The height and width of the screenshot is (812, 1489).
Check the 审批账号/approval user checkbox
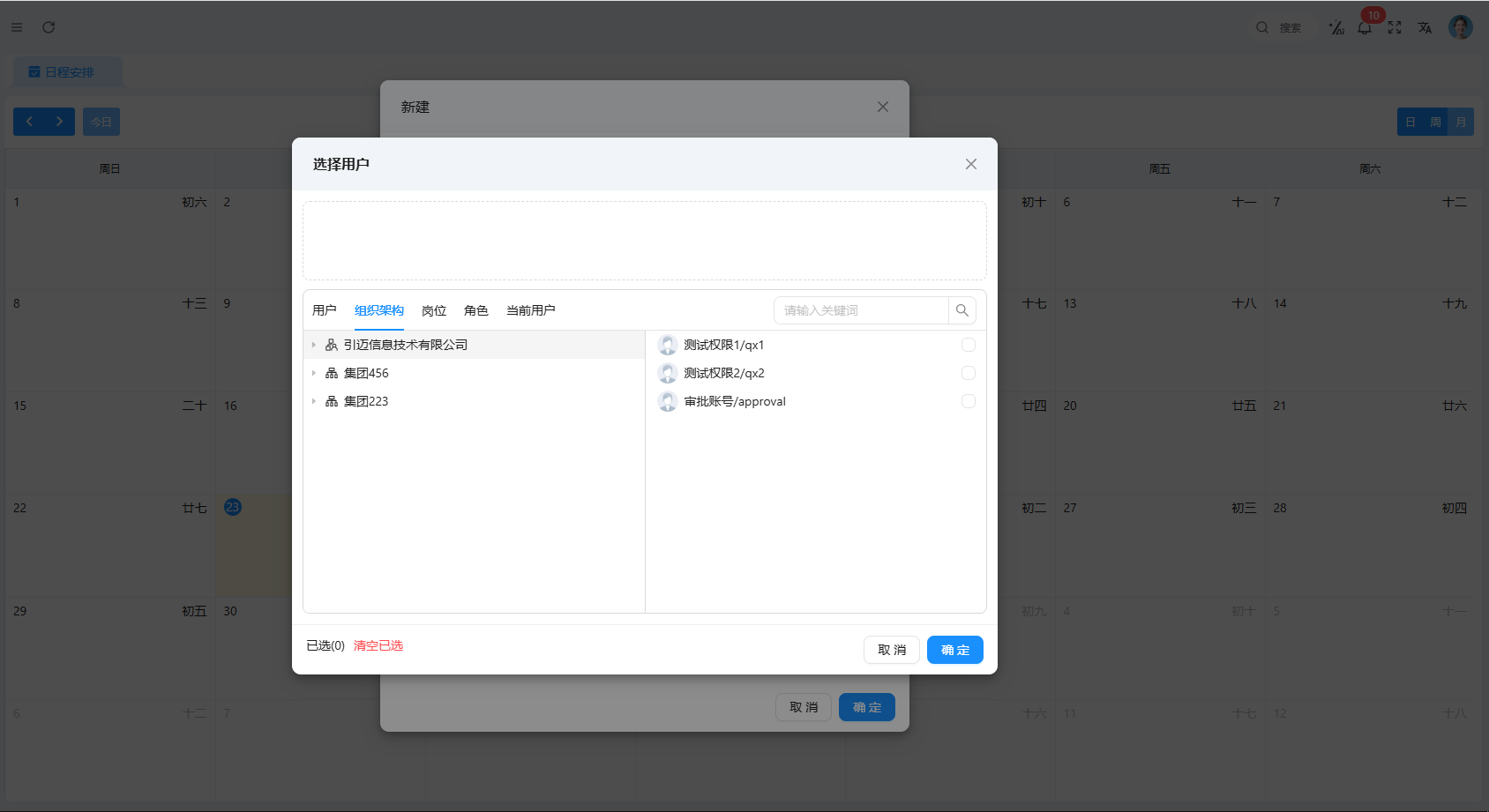pyautogui.click(x=969, y=401)
